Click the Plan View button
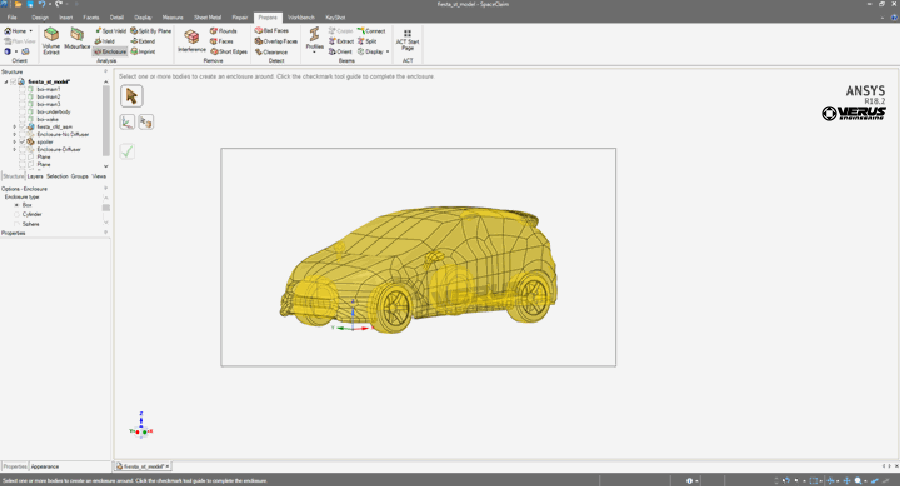Image resolution: width=900 pixels, height=486 pixels. pos(20,41)
